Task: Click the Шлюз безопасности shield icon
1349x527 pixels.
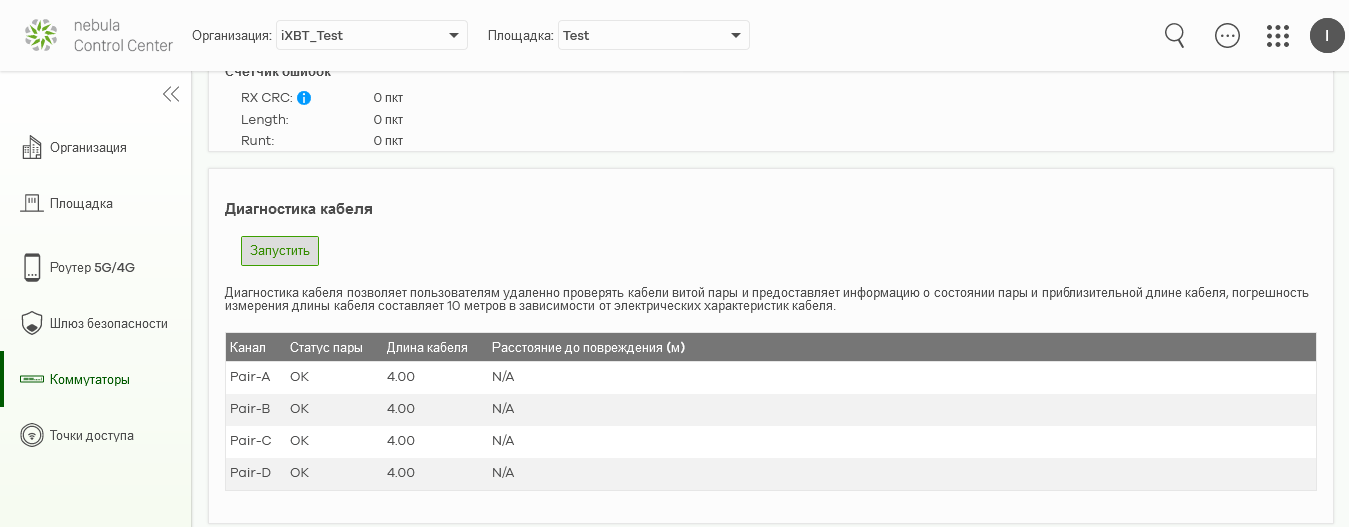Action: tap(32, 323)
